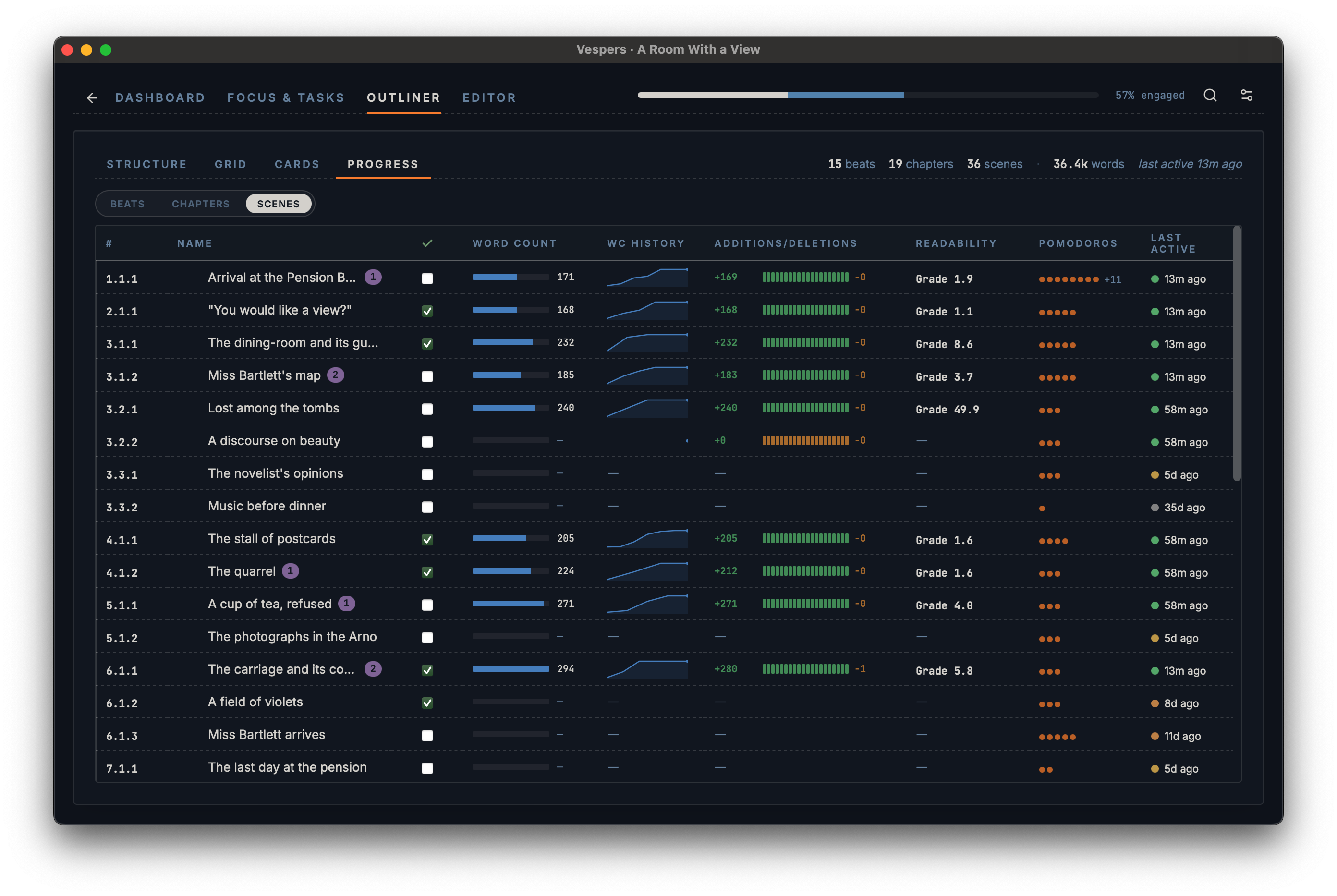Image resolution: width=1337 pixels, height=896 pixels.
Task: Select the Scenes segment
Action: 278,204
